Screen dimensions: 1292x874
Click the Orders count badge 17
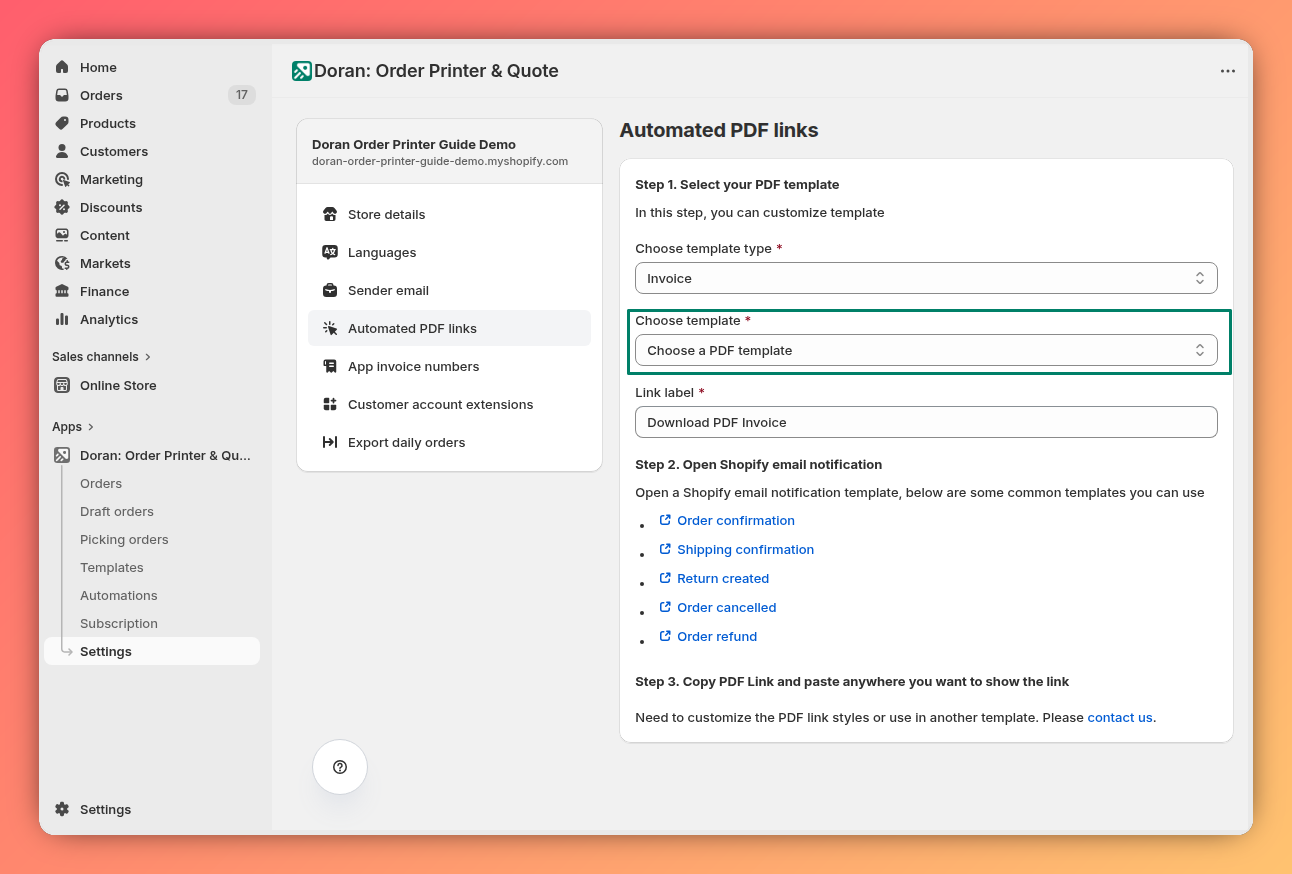242,95
